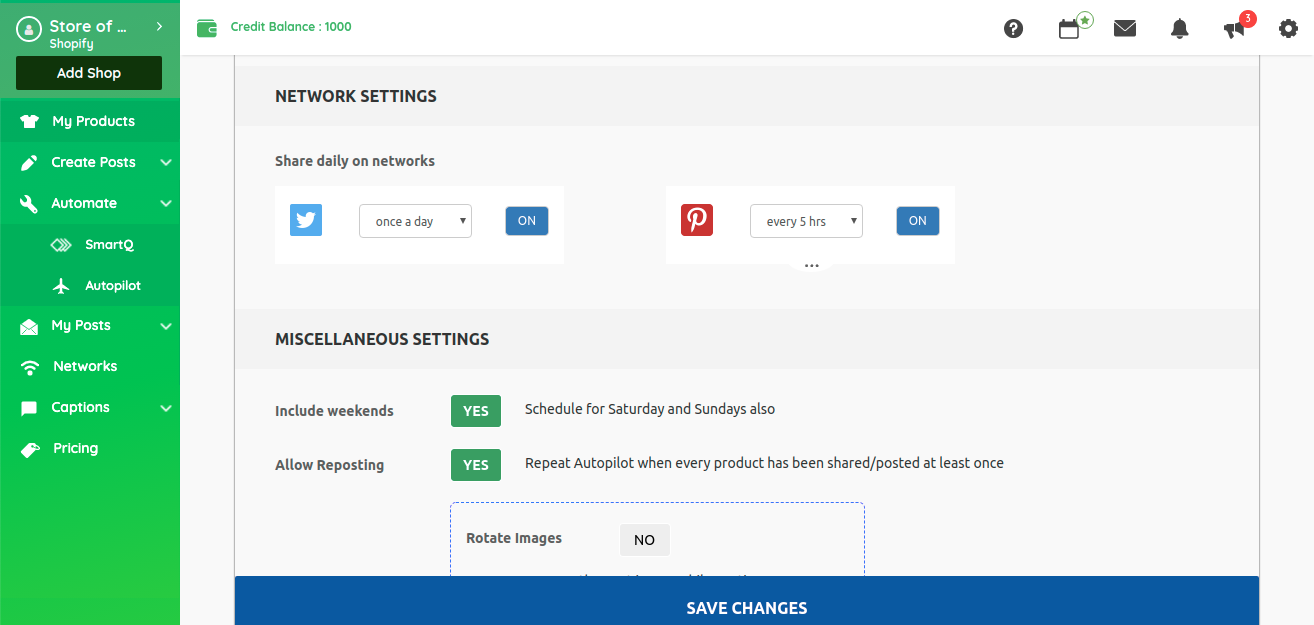Viewport: 1314px width, 625px height.
Task: Go to the Networks page
Action: point(85,366)
